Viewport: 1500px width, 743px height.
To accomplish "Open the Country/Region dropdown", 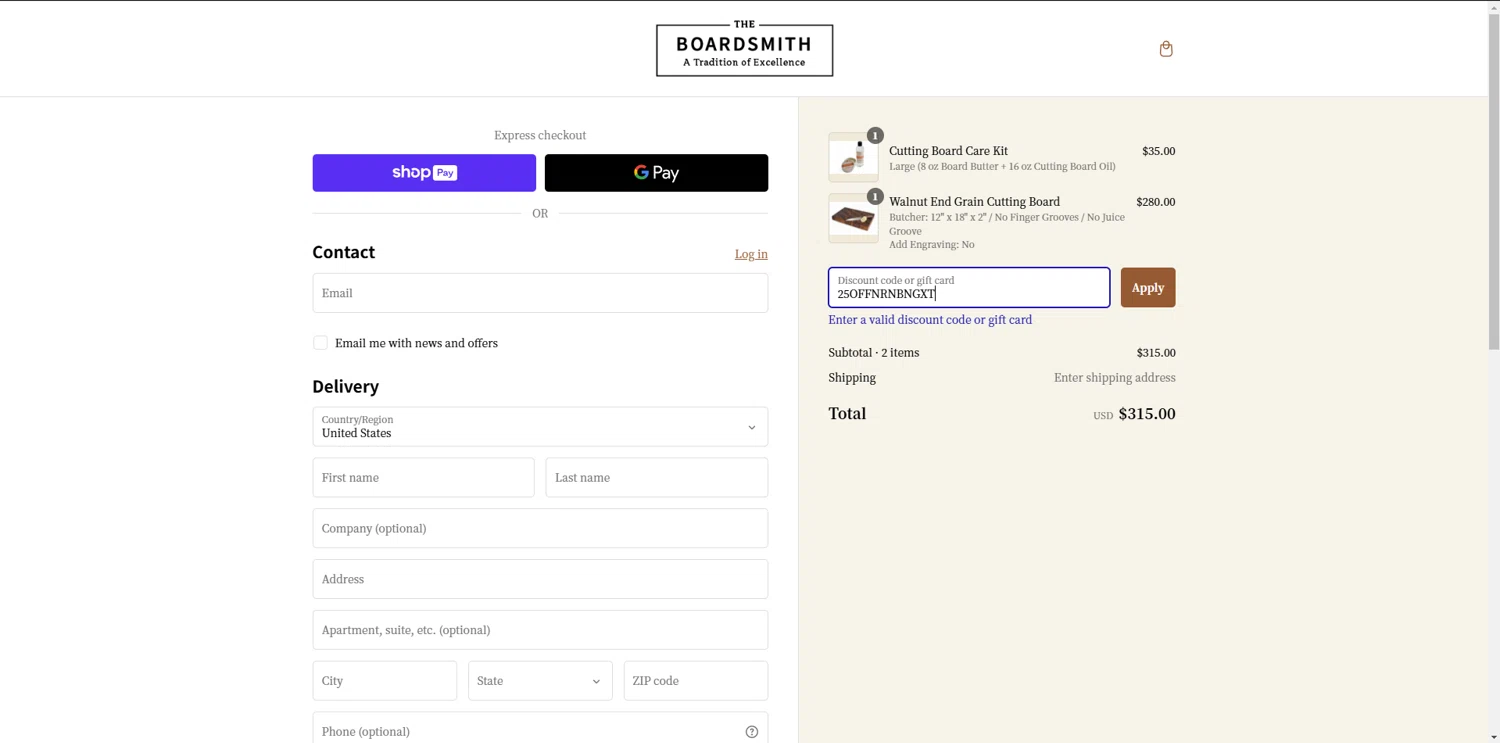I will coord(540,427).
